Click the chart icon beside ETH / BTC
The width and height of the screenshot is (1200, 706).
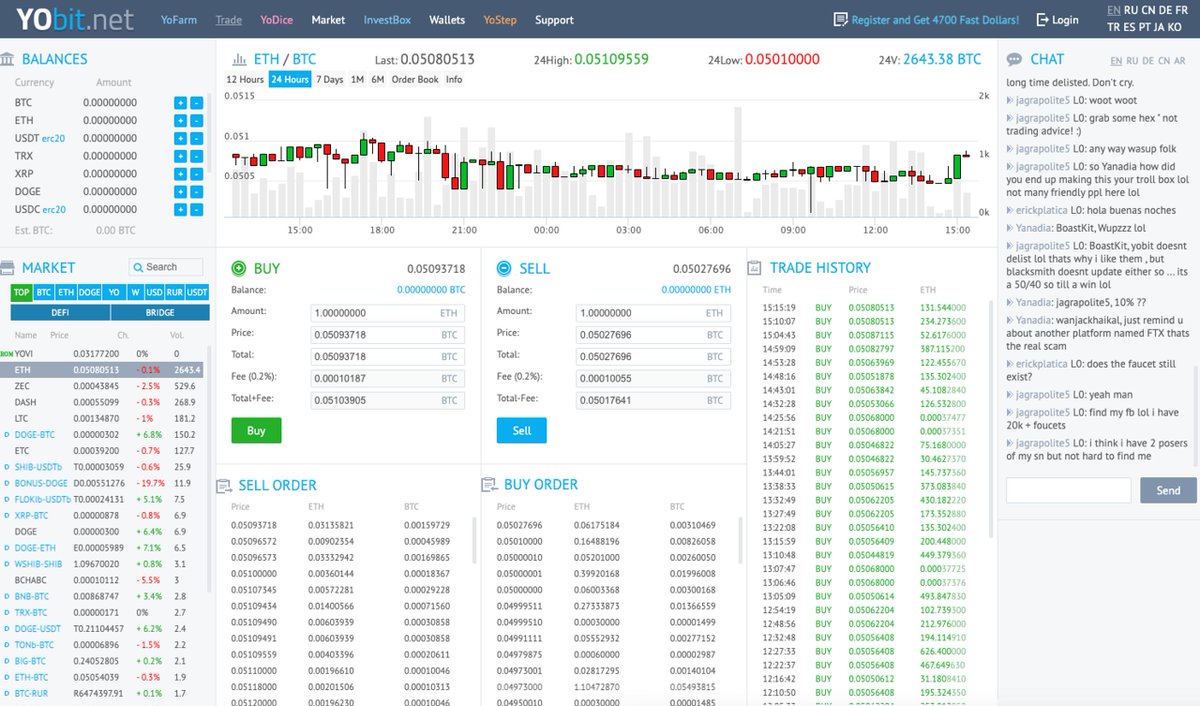tap(239, 59)
